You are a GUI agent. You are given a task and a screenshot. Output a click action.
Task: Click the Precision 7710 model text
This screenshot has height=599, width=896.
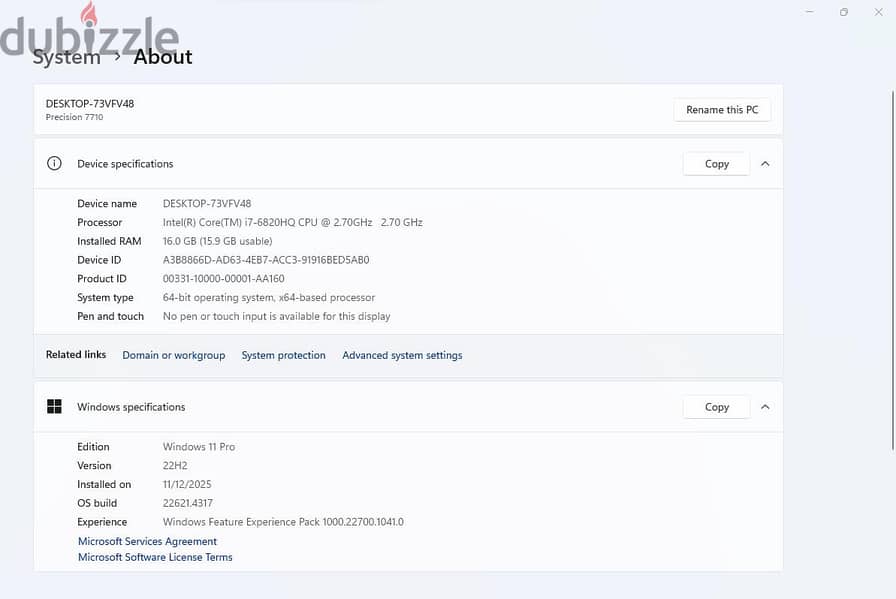coord(74,117)
